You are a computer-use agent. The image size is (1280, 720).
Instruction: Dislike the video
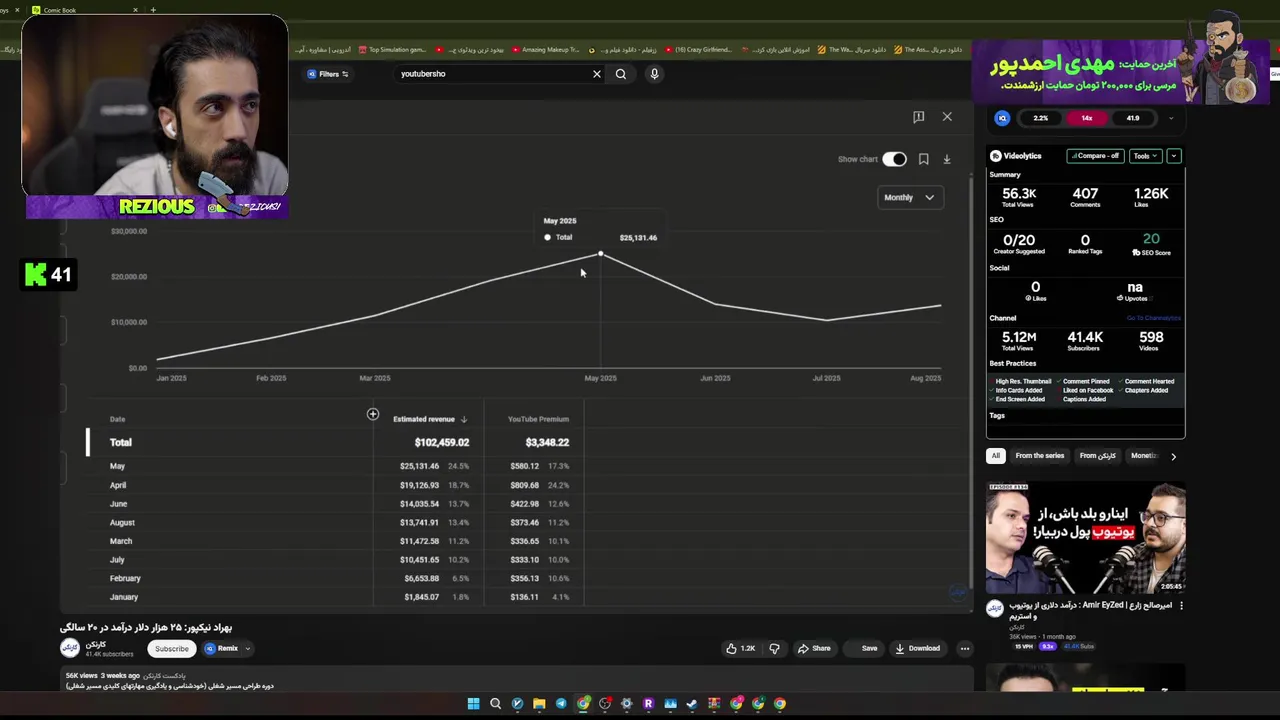click(x=774, y=648)
